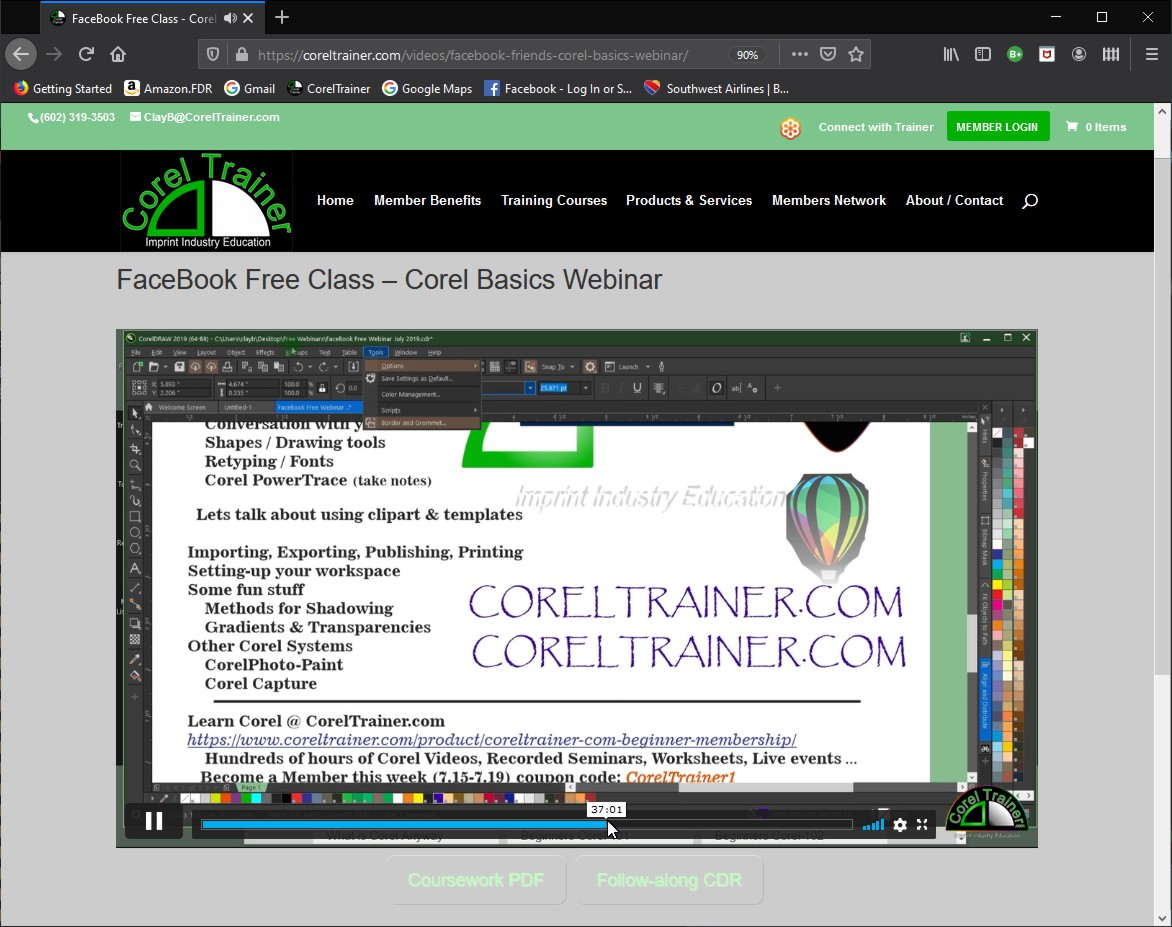This screenshot has width=1172, height=927.
Task: Open Firefox account avatar menu
Action: click(1079, 54)
